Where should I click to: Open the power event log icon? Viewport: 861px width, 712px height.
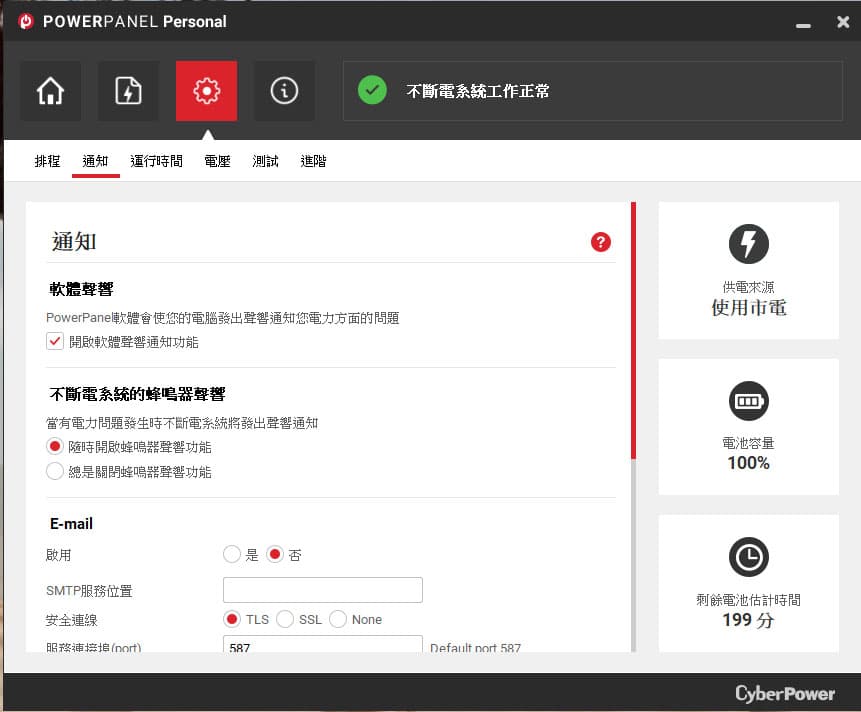[128, 91]
